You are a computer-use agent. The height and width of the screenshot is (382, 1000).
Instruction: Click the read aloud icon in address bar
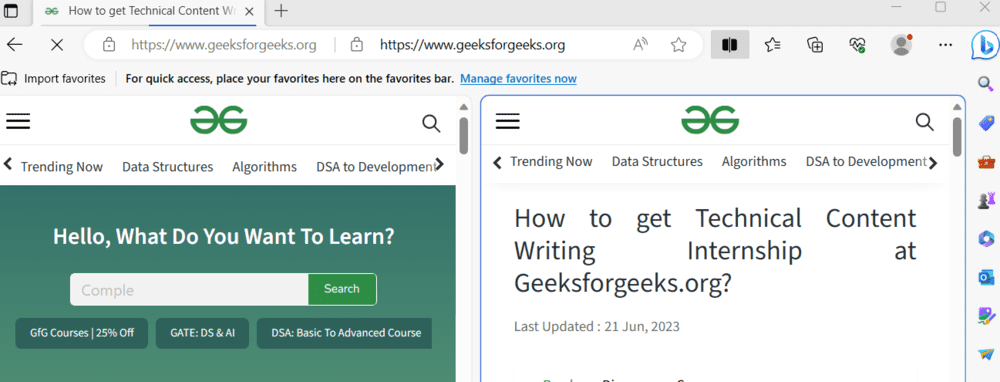pos(640,45)
